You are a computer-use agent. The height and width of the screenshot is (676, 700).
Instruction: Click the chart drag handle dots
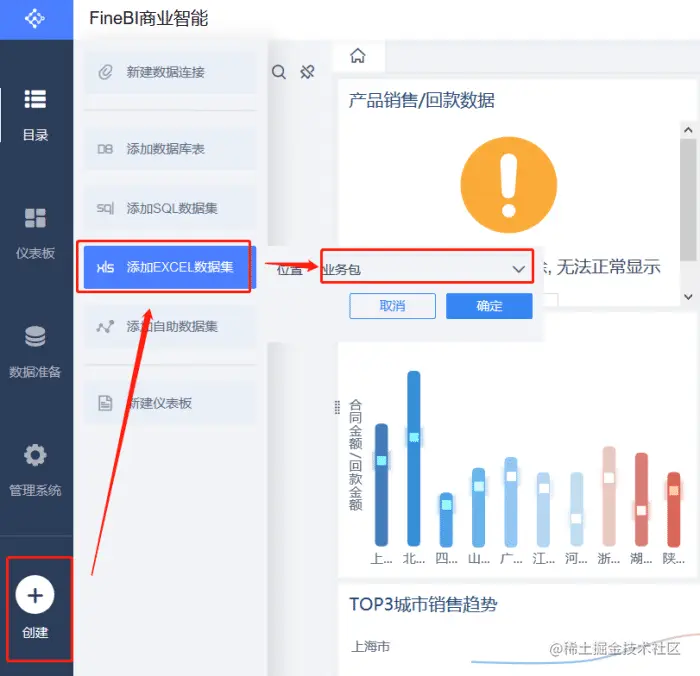[x=337, y=407]
